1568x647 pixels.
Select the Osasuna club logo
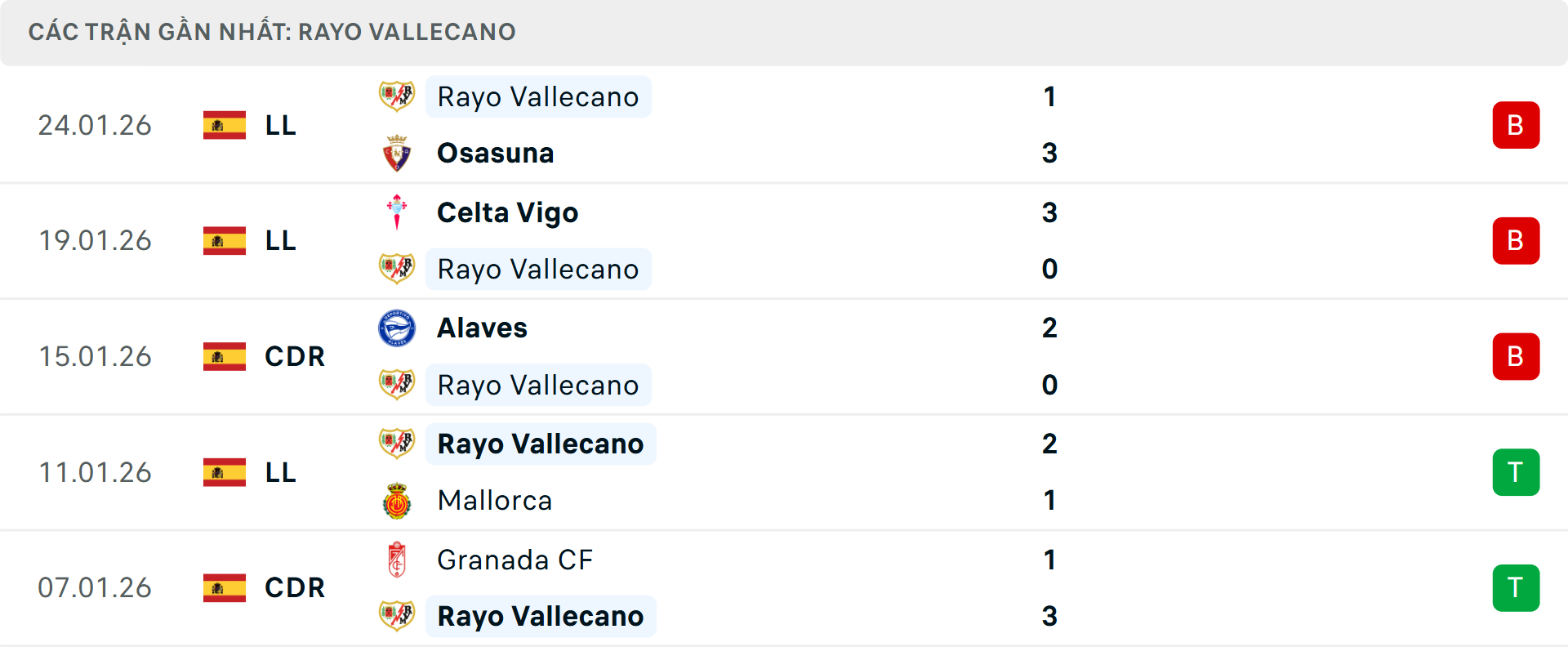tap(398, 152)
